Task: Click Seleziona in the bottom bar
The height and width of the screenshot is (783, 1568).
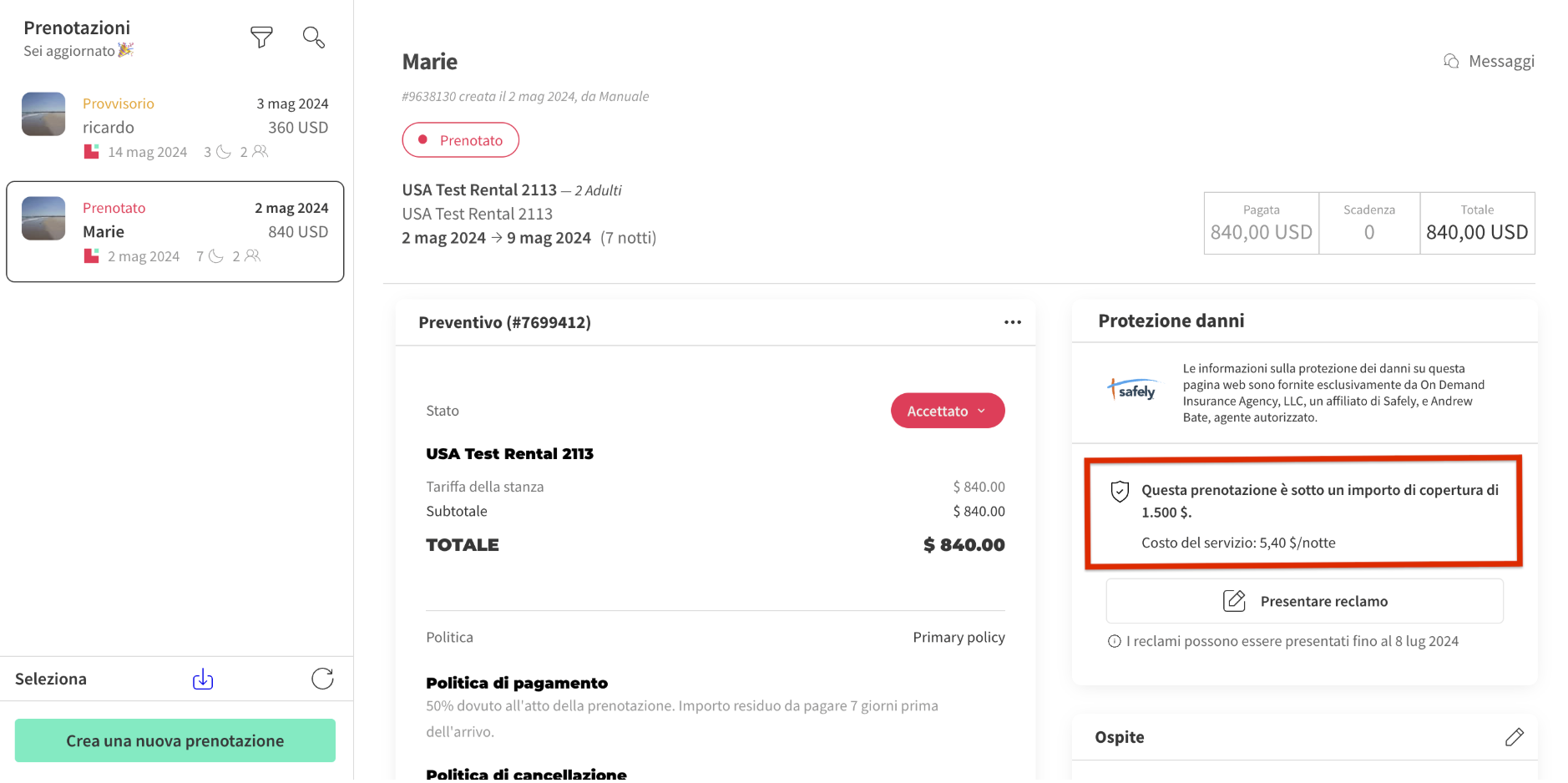Action: click(51, 679)
